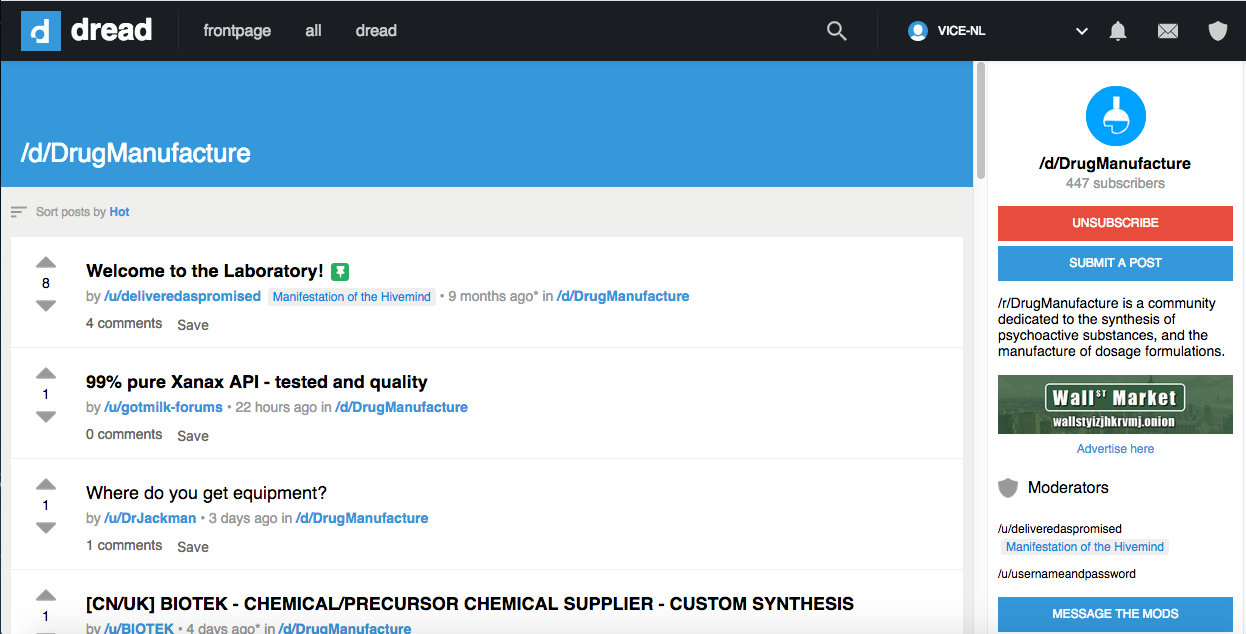Visit /u/DrJackman user profile
The image size is (1246, 634).
pos(152,518)
